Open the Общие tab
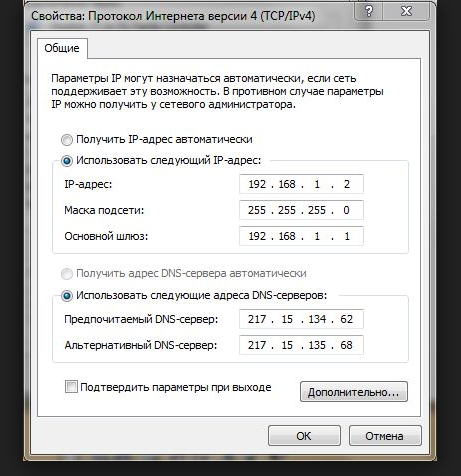Viewport: 461px width, 476px height. pos(62,48)
